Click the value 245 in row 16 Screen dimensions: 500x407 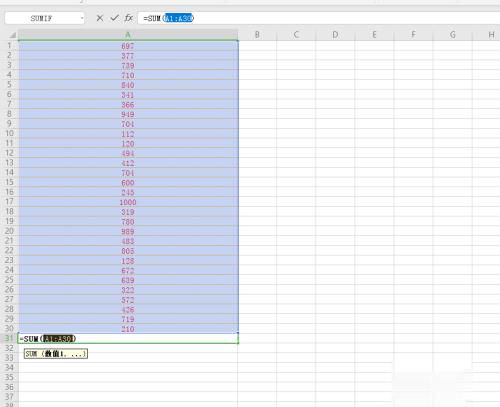128,192
